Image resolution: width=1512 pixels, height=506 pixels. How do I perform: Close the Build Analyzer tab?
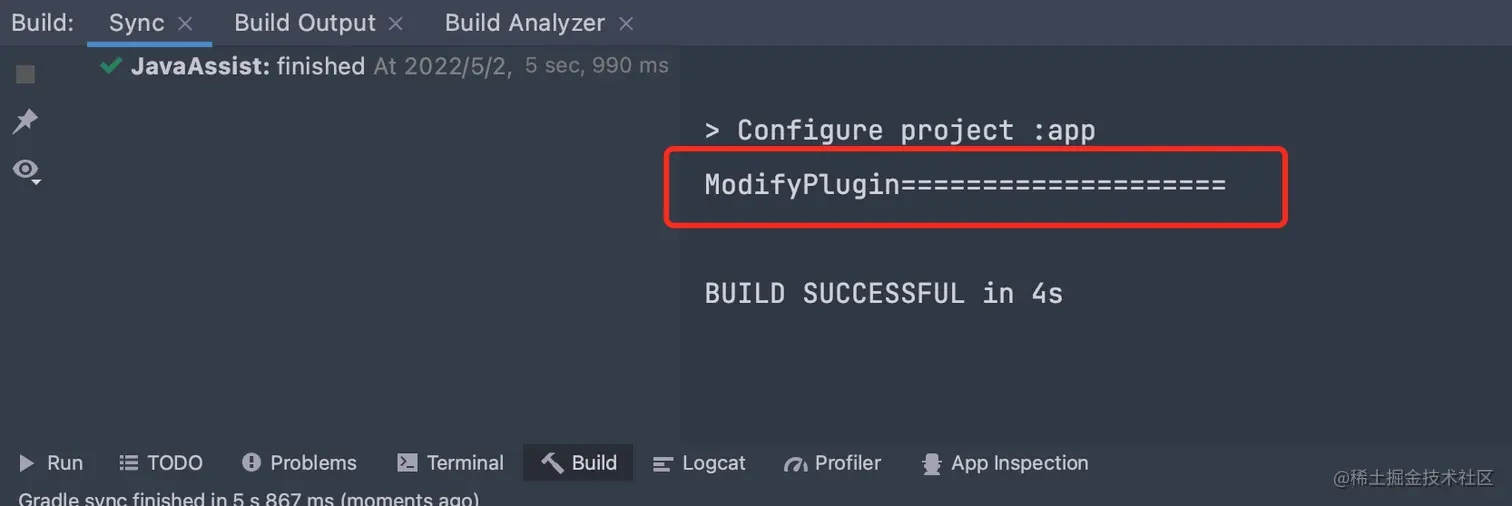point(626,24)
